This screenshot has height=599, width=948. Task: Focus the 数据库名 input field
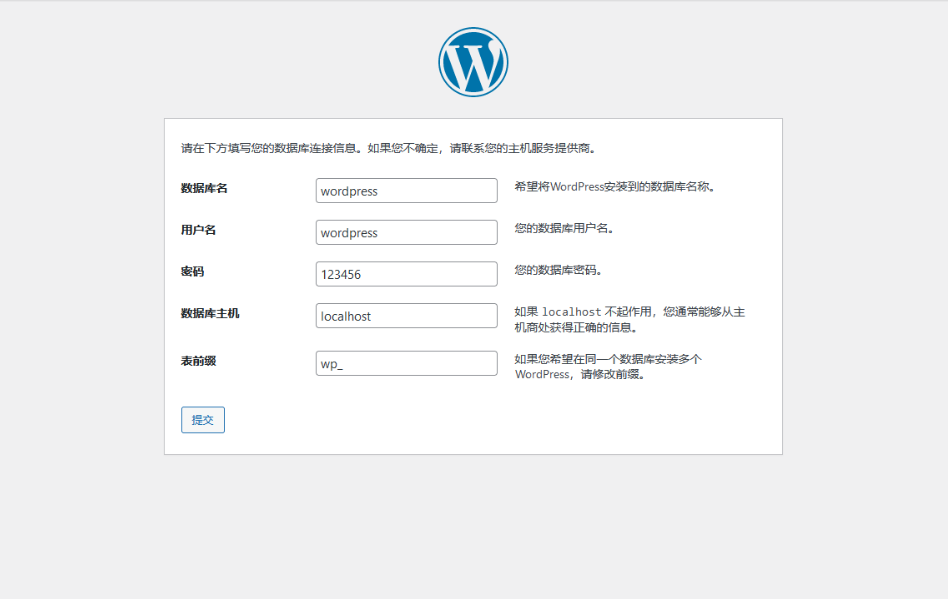coord(406,190)
